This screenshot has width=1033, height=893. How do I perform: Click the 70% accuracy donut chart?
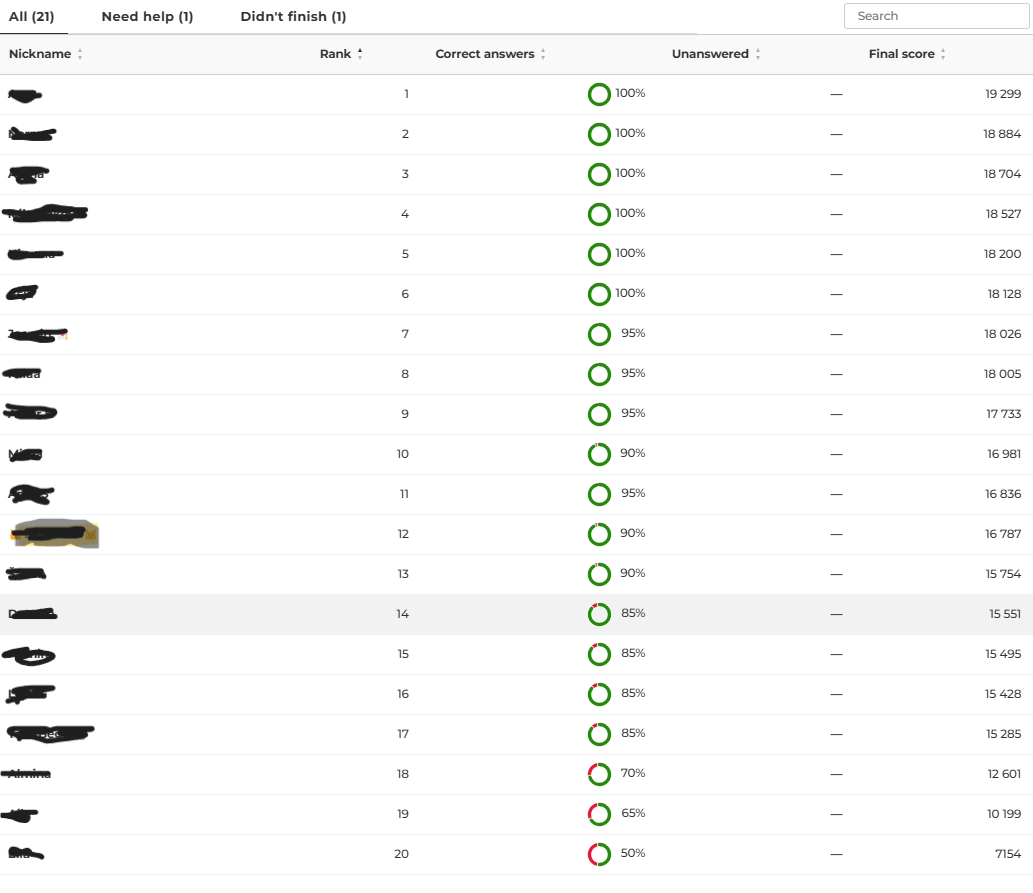599,774
